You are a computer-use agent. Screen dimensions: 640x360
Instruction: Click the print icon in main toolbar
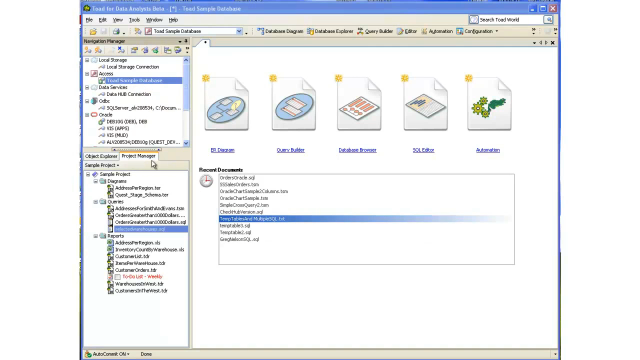116,31
